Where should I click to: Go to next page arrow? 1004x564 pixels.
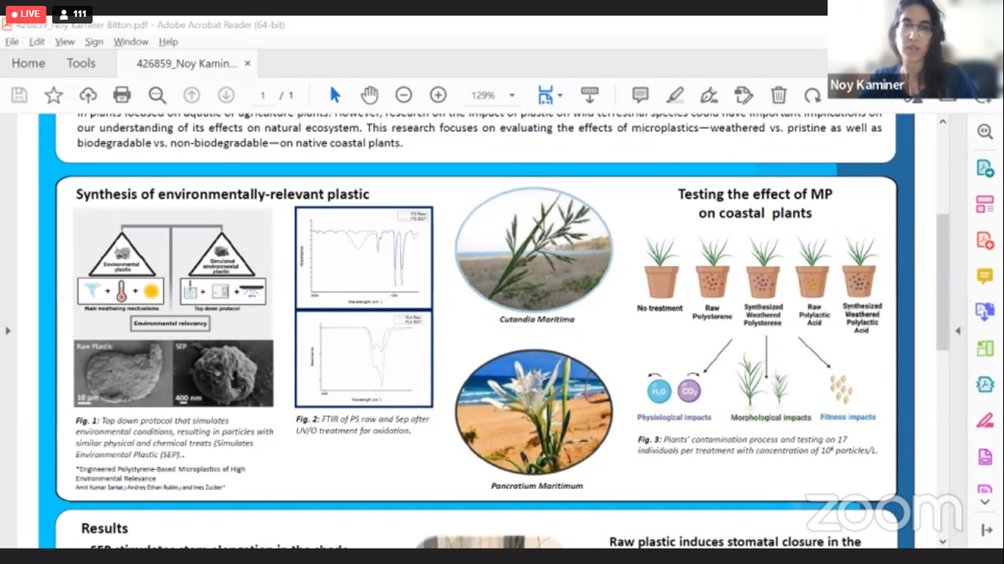[226, 95]
